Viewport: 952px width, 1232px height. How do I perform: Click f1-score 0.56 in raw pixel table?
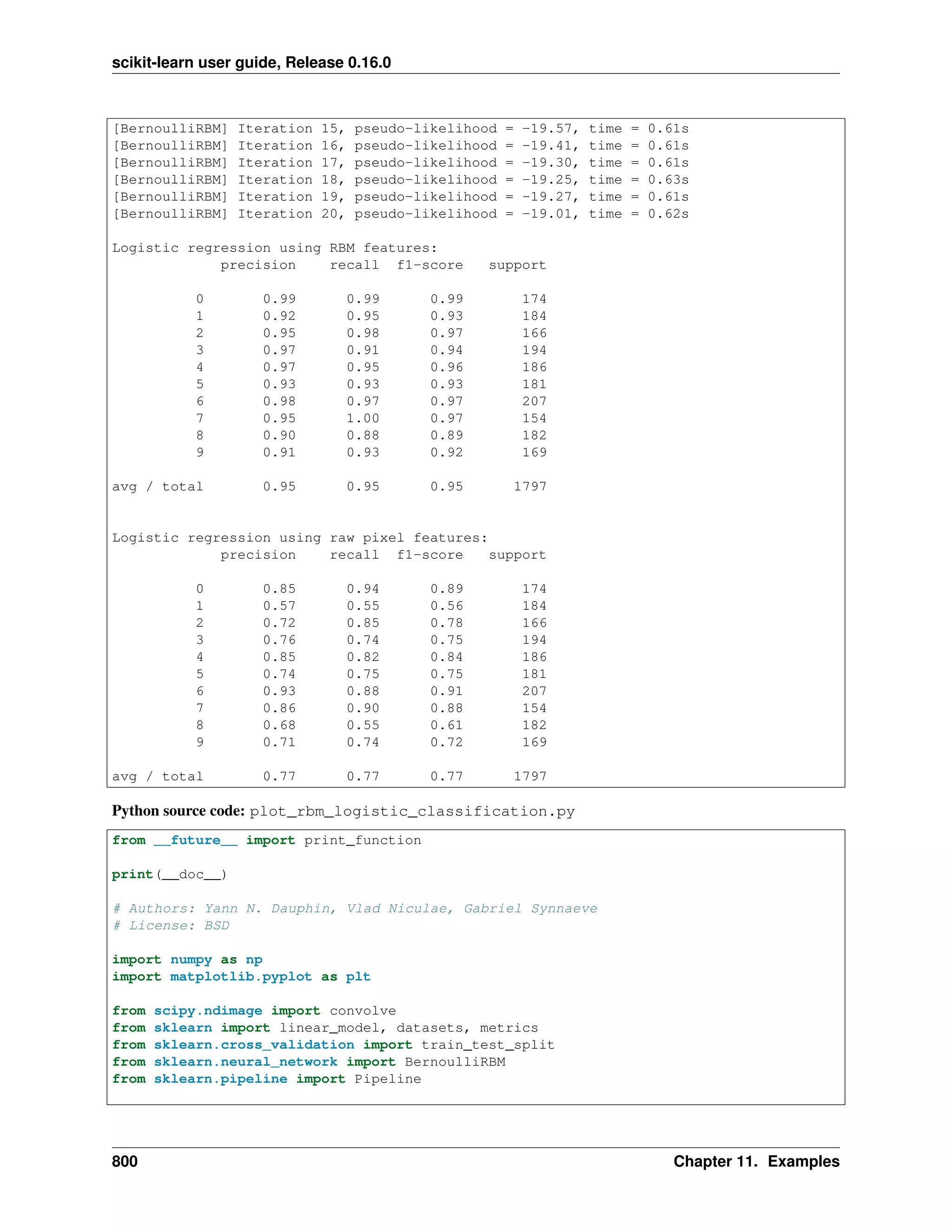(447, 606)
